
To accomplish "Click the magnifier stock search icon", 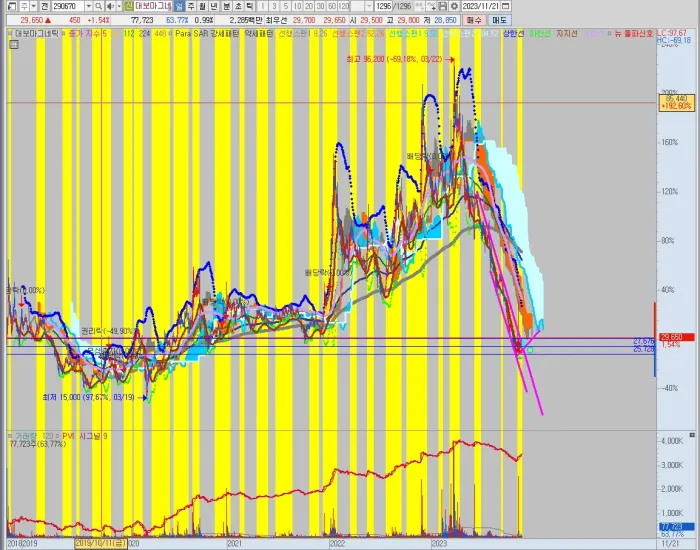I will [x=99, y=6].
